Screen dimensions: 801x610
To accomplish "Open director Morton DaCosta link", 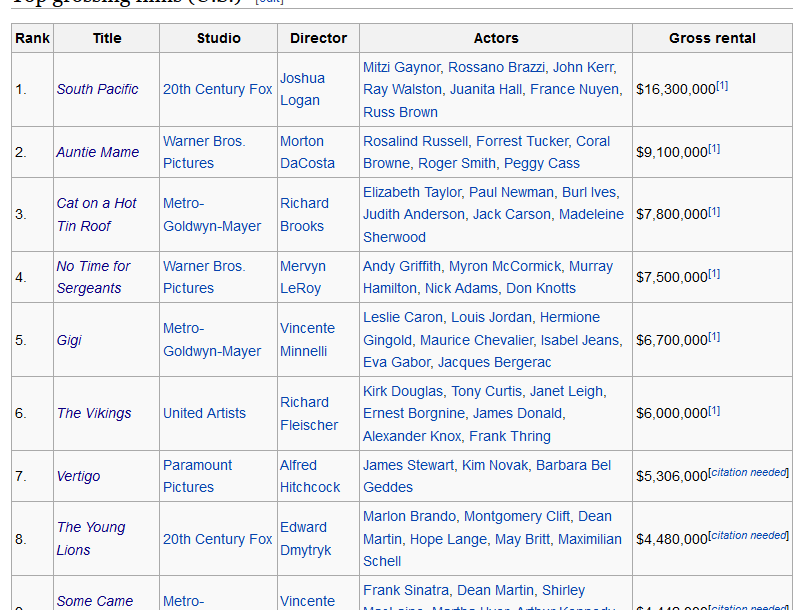I will (x=307, y=152).
